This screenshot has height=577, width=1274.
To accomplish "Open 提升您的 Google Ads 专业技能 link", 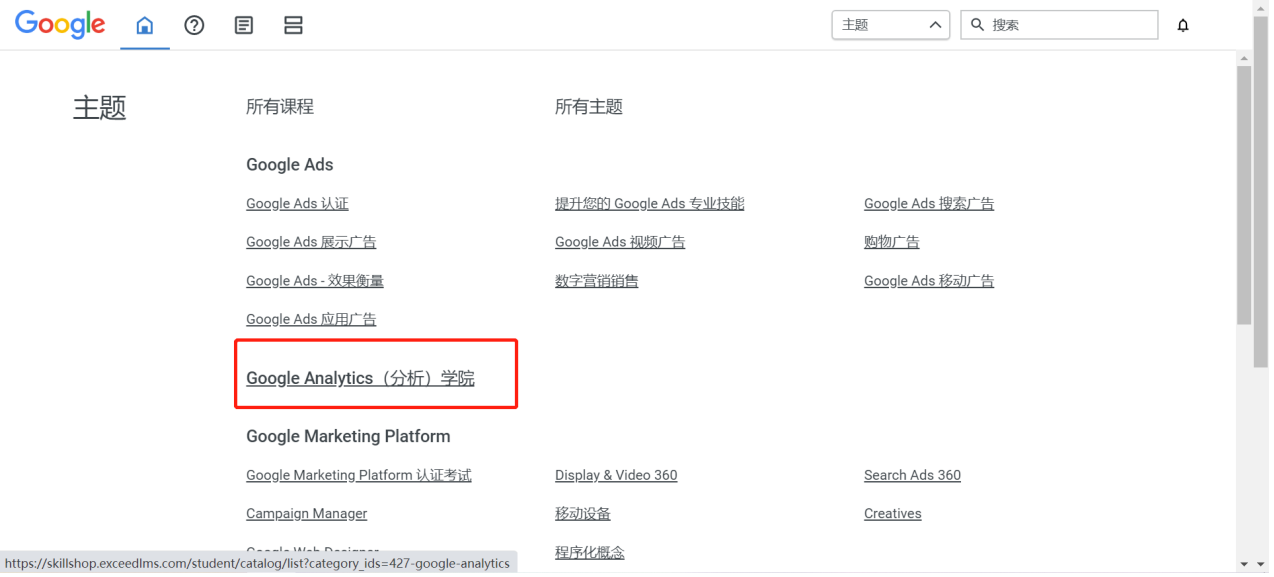I will [650, 204].
